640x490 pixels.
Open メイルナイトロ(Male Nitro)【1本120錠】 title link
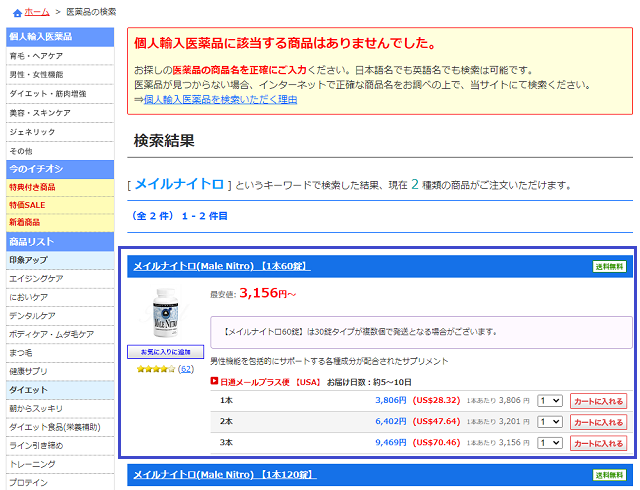click(225, 474)
